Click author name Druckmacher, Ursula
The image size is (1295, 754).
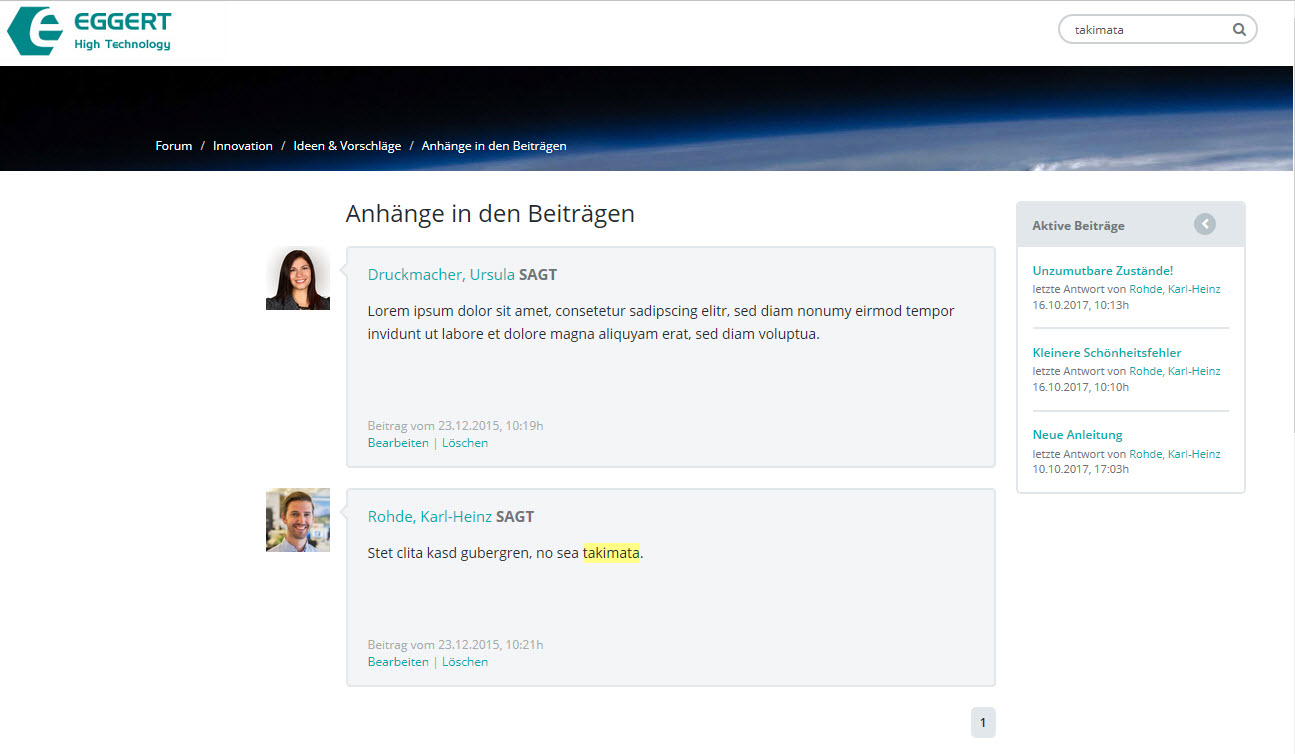(441, 275)
